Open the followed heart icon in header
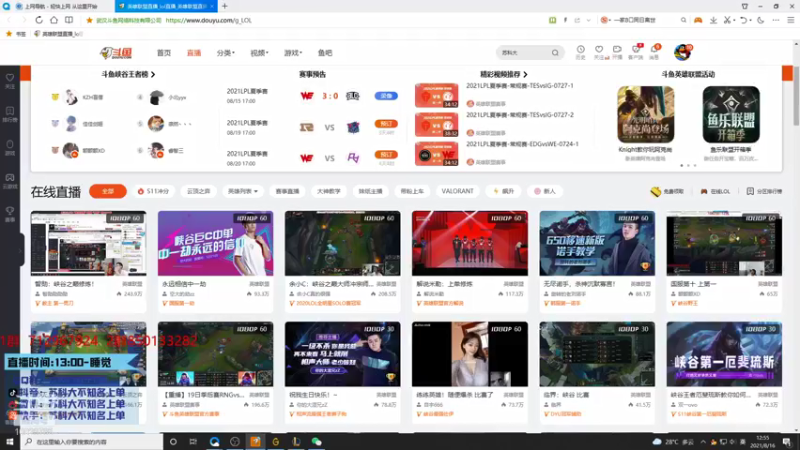Image resolution: width=800 pixels, height=450 pixels. click(x=599, y=51)
